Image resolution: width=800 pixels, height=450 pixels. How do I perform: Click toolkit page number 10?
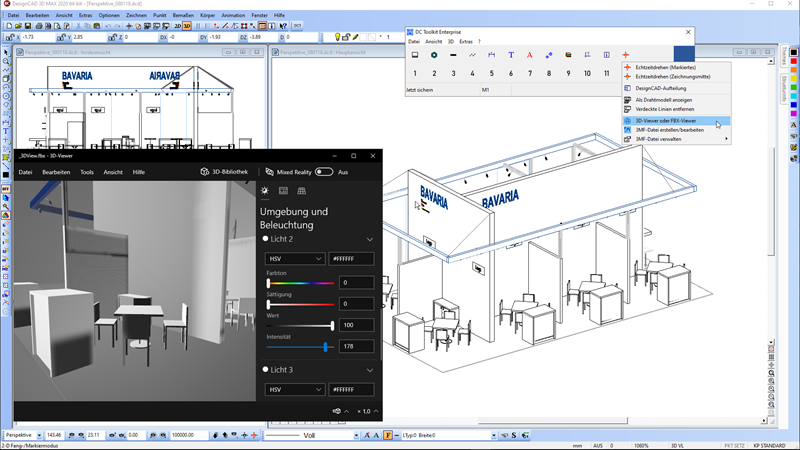(587, 73)
